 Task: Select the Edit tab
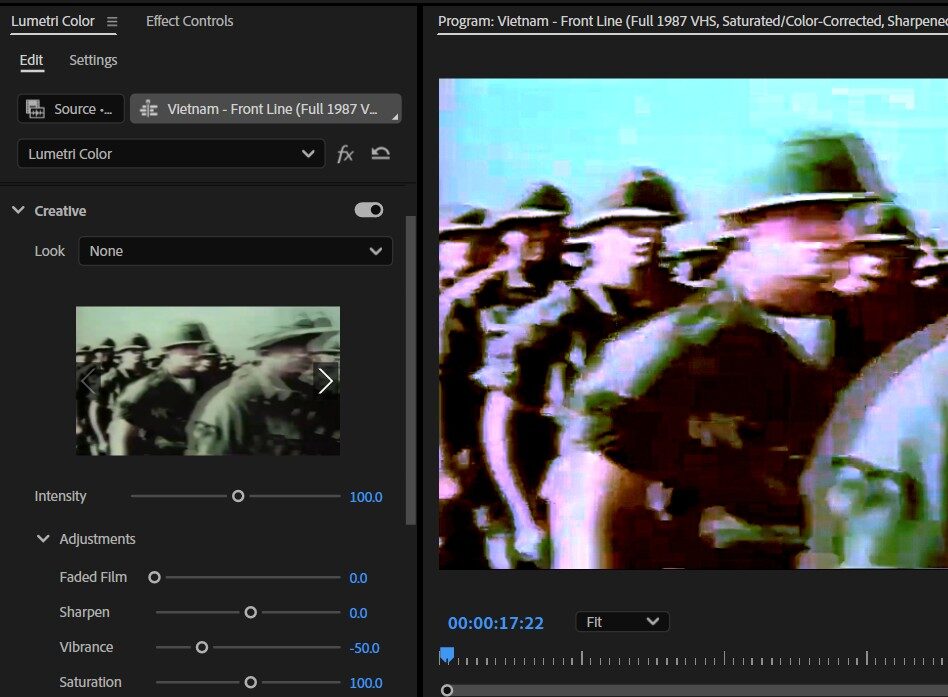coord(31,60)
